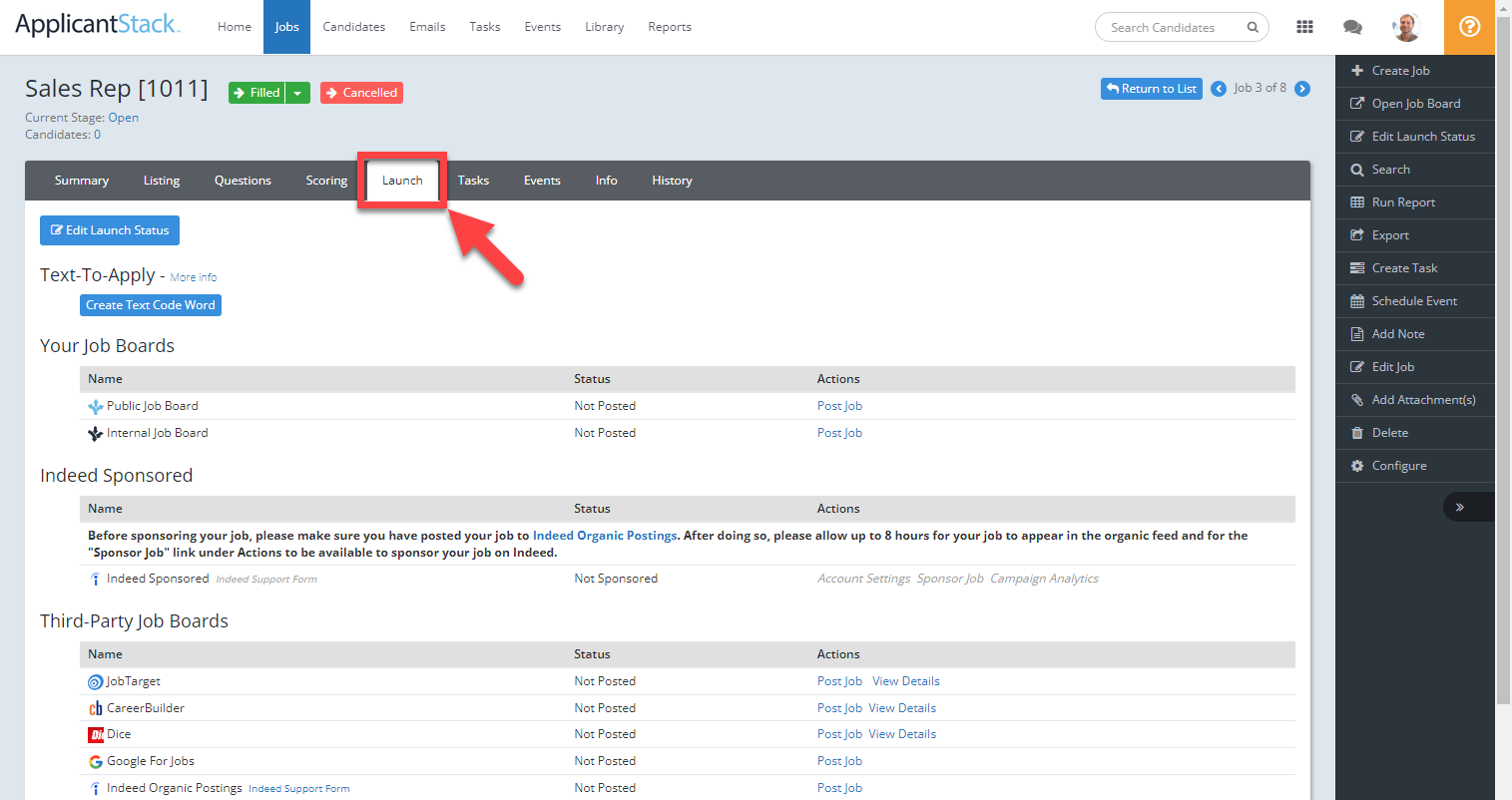Click Export in sidebar
This screenshot has width=1512, height=800.
click(1415, 235)
